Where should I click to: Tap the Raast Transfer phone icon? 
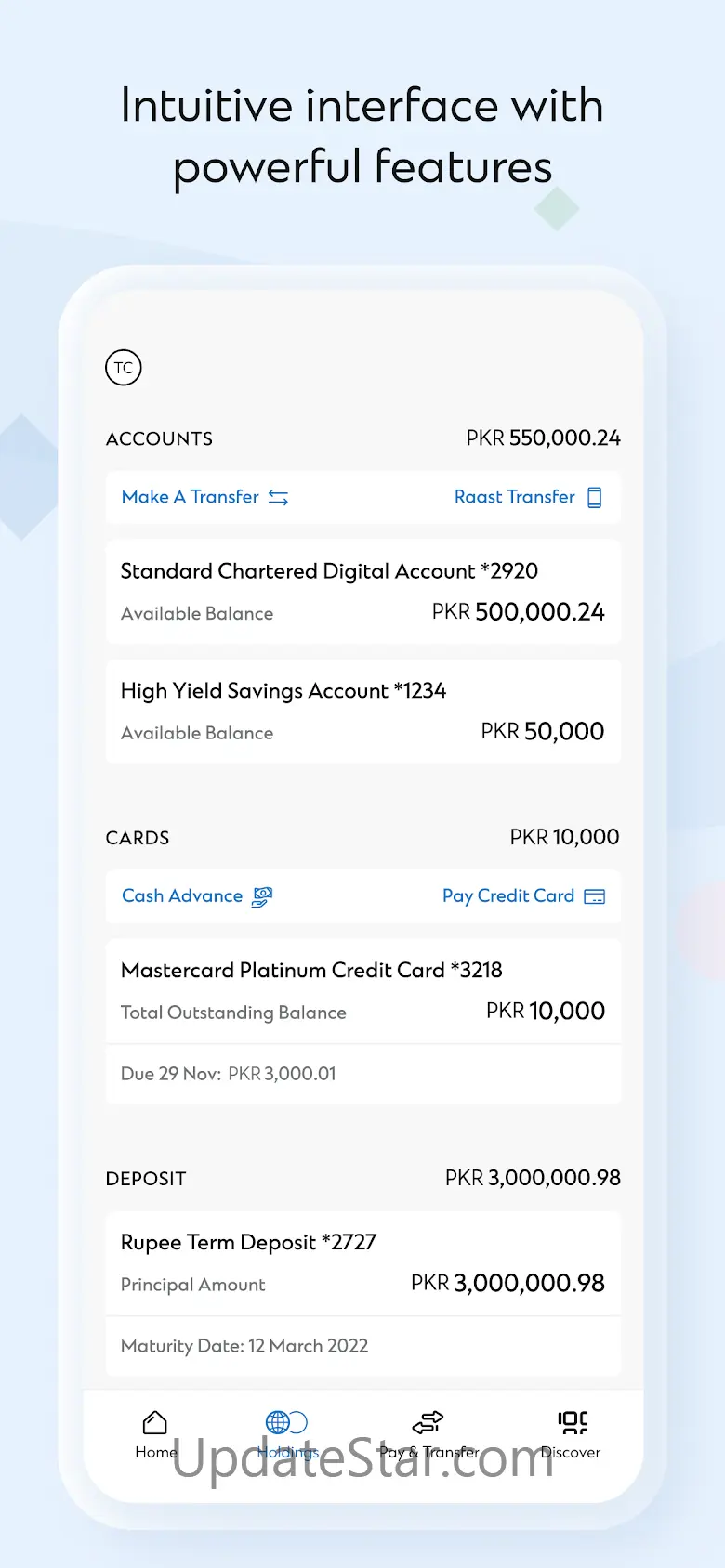coord(595,498)
